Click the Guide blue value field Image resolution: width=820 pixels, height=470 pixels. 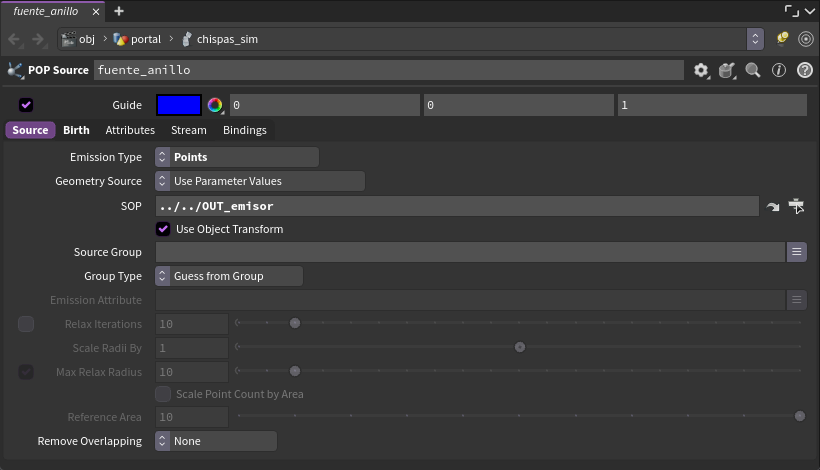712,105
